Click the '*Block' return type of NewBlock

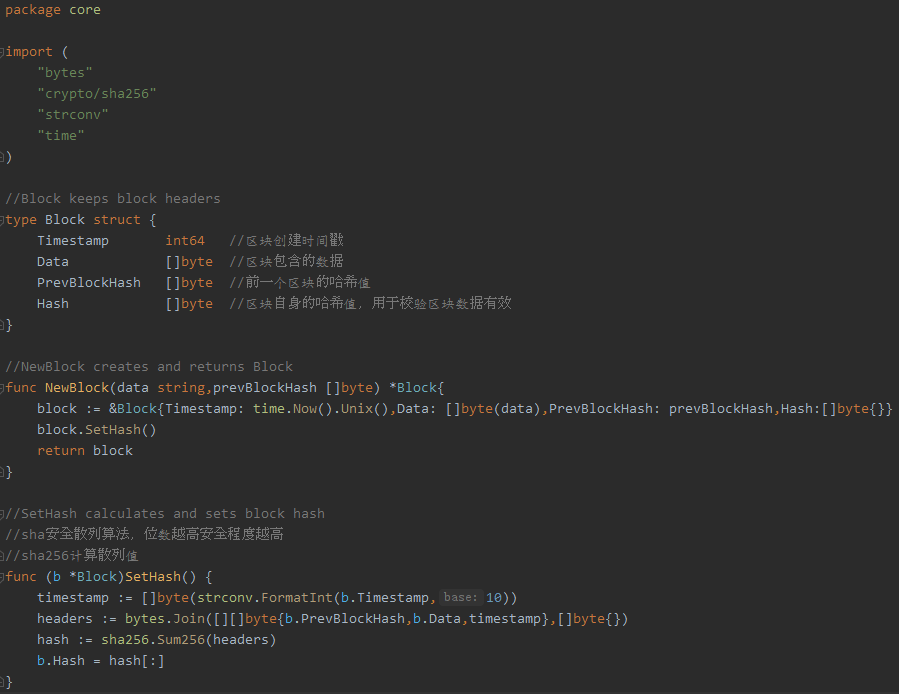(x=413, y=388)
